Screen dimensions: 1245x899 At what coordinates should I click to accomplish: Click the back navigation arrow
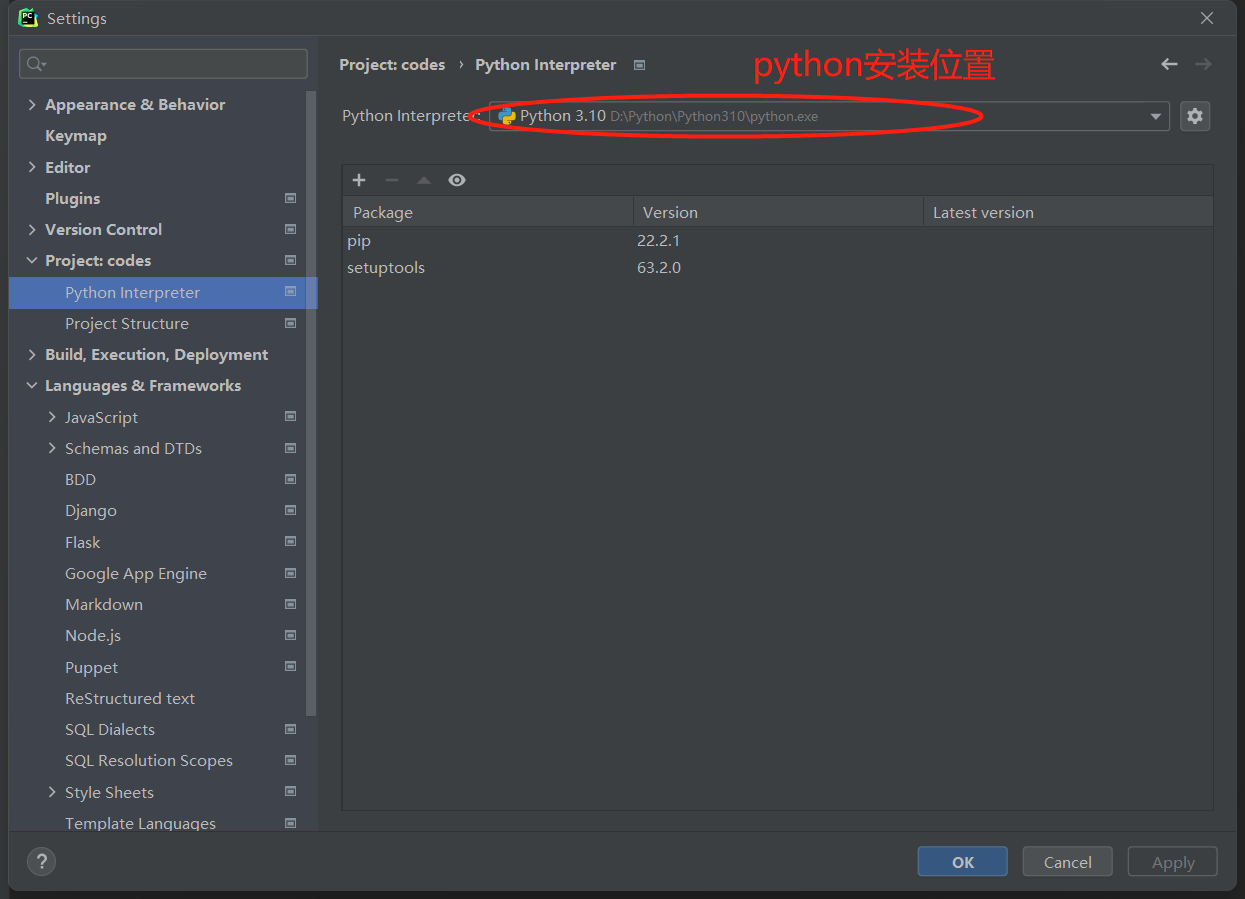point(1169,64)
